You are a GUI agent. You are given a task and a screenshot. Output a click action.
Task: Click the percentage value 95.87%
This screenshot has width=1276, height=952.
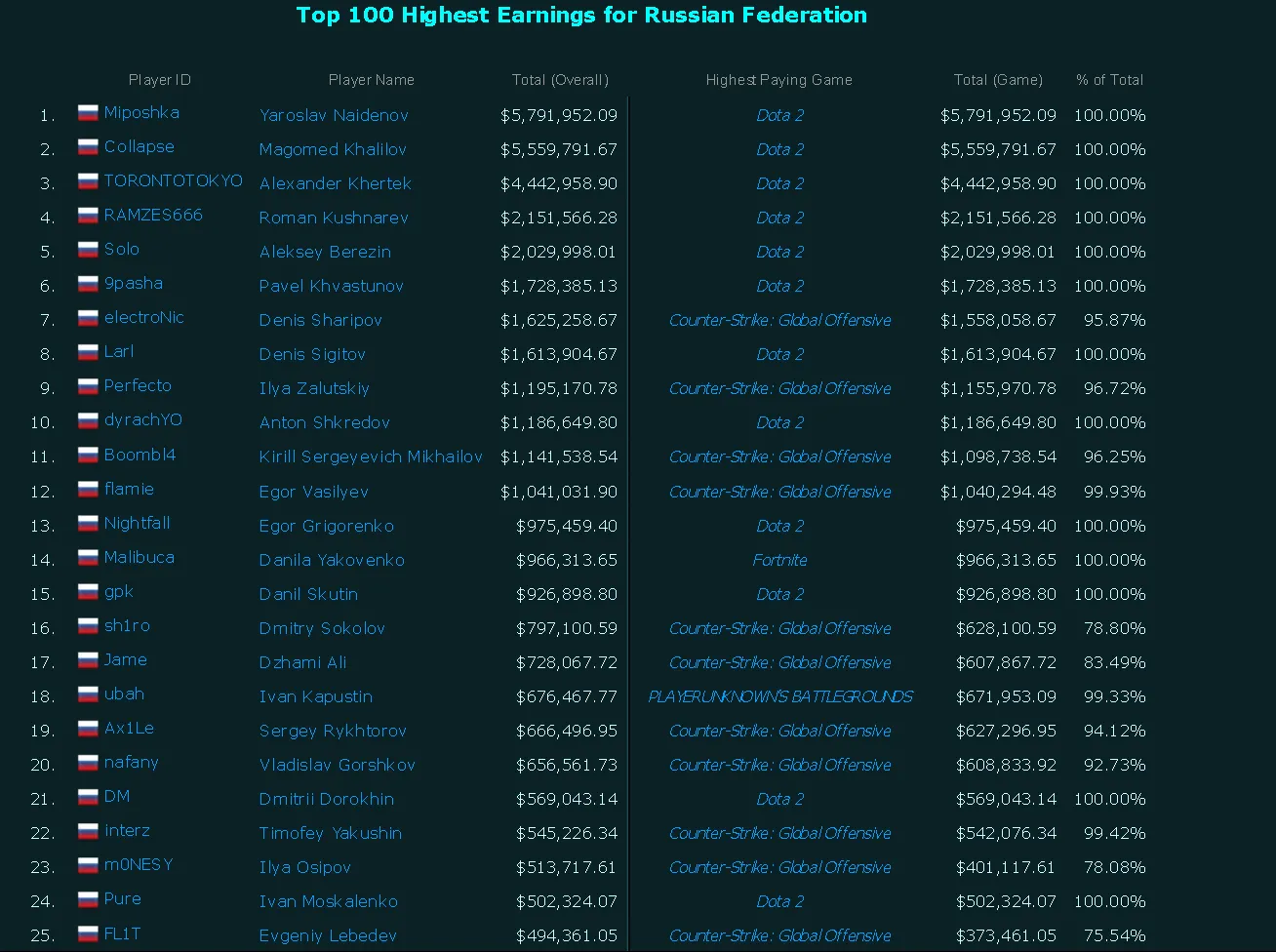[x=1115, y=321]
